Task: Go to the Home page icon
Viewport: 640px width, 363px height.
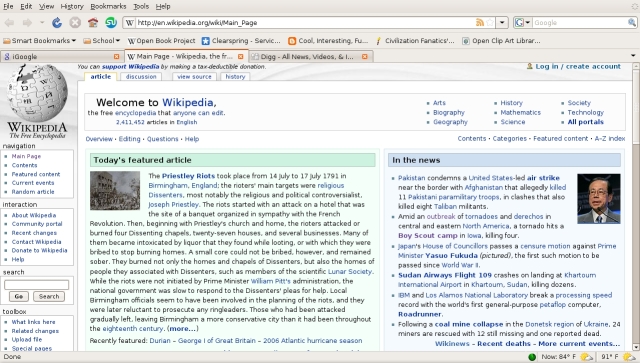Action: [x=93, y=23]
